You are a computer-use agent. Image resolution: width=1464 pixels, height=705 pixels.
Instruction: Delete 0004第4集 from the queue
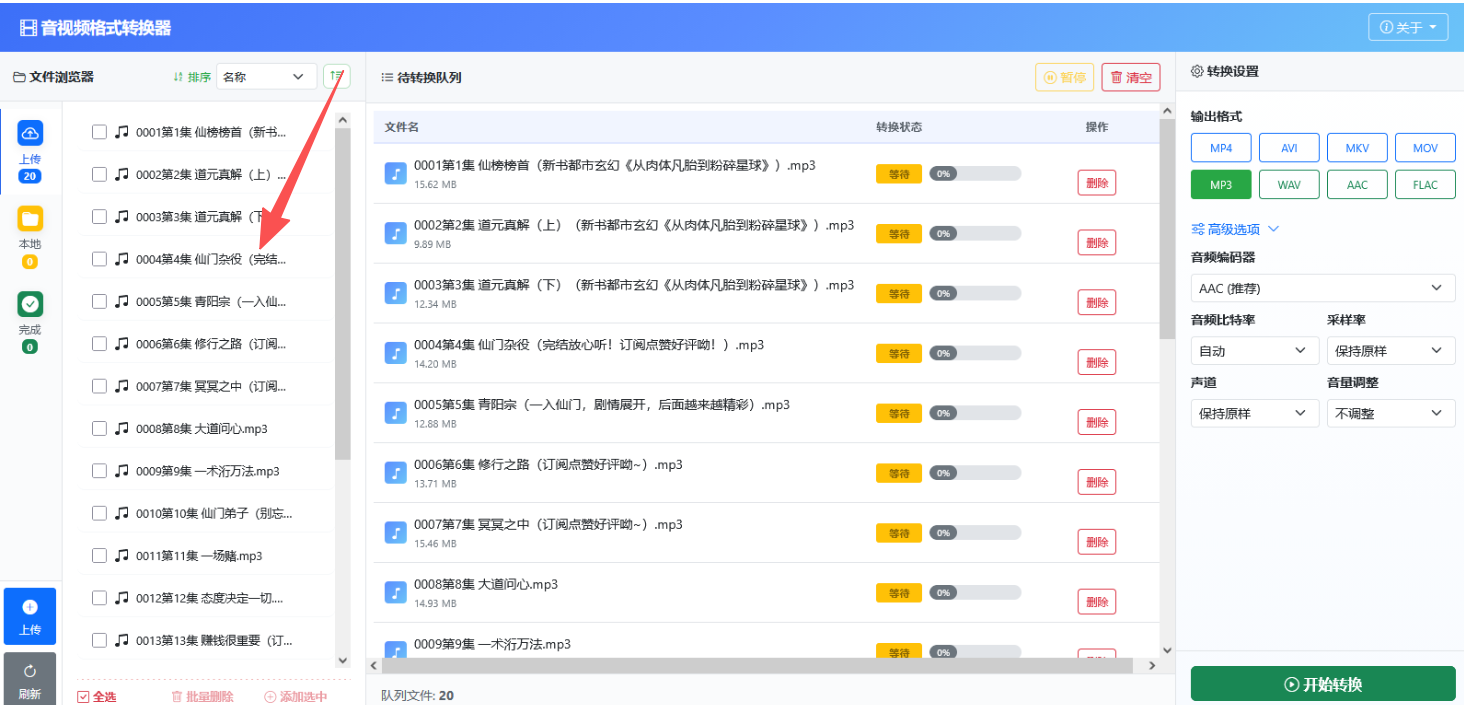tap(1097, 363)
